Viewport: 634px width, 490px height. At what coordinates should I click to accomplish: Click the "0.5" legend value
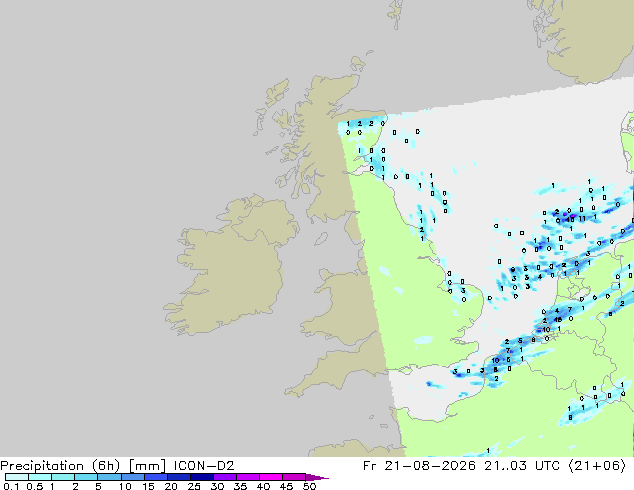35,486
